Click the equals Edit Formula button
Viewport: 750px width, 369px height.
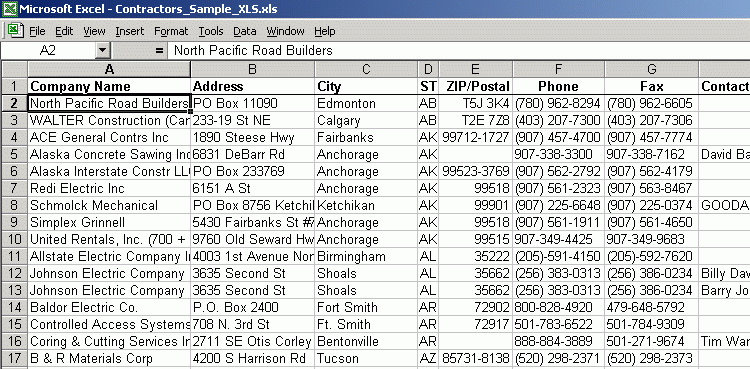pos(159,51)
